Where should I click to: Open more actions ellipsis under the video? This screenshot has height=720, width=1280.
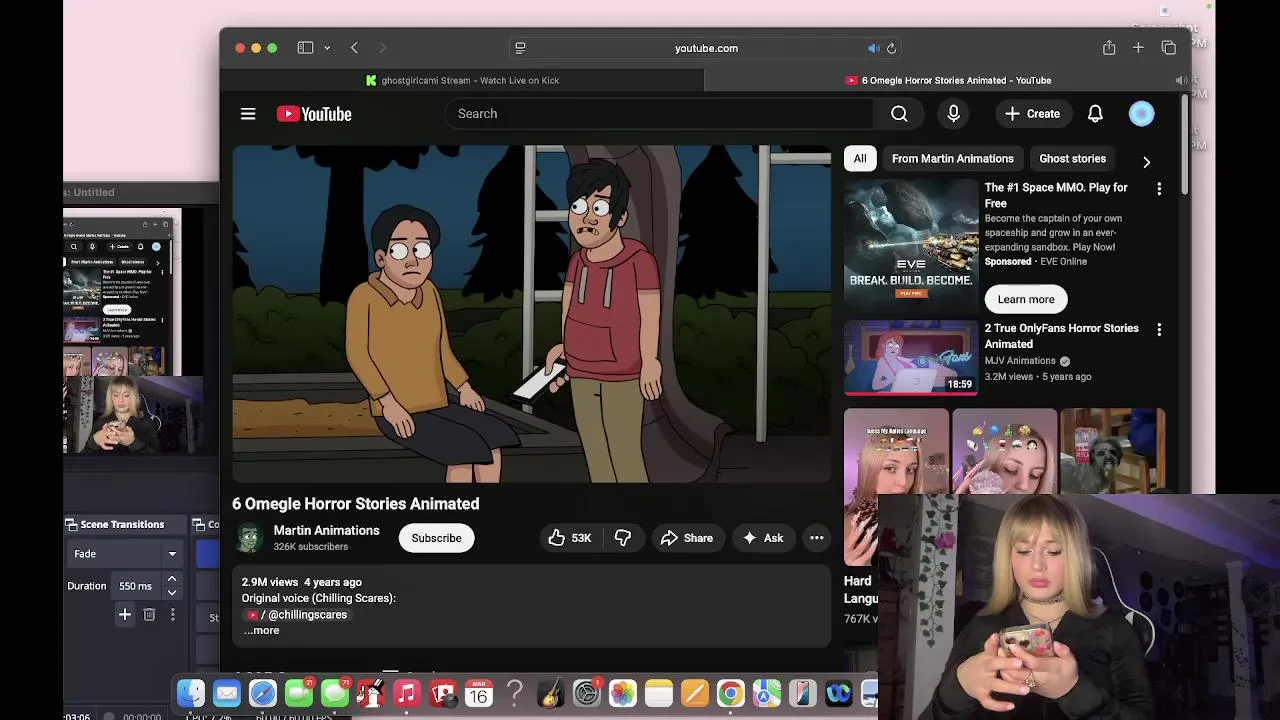pos(816,538)
